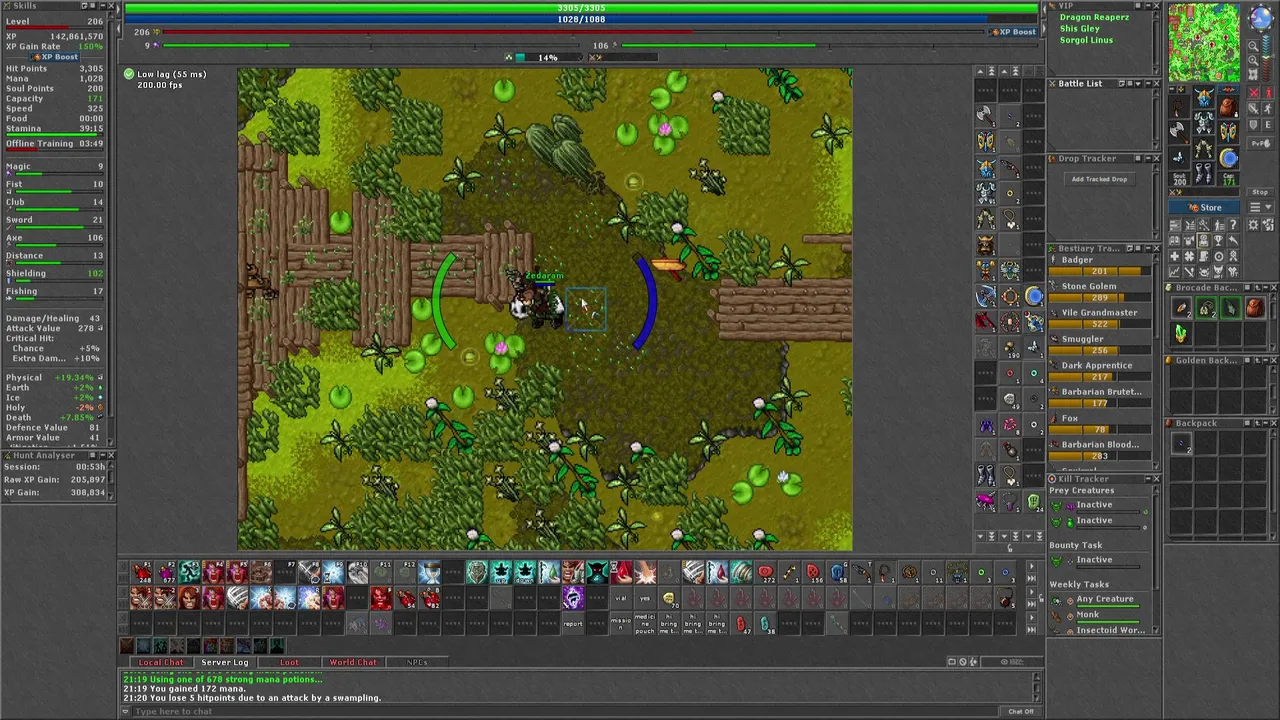Select Dragon Reaperz in VIP list
Viewport: 1280px width, 720px height.
pos(1094,17)
